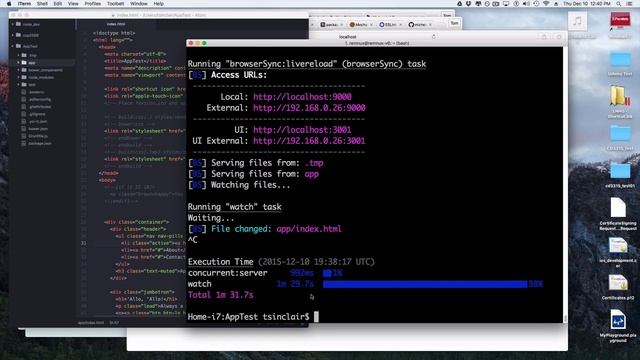Screen dimensions: 640x360
Task: Click the Execution Time heading
Action: point(220,262)
